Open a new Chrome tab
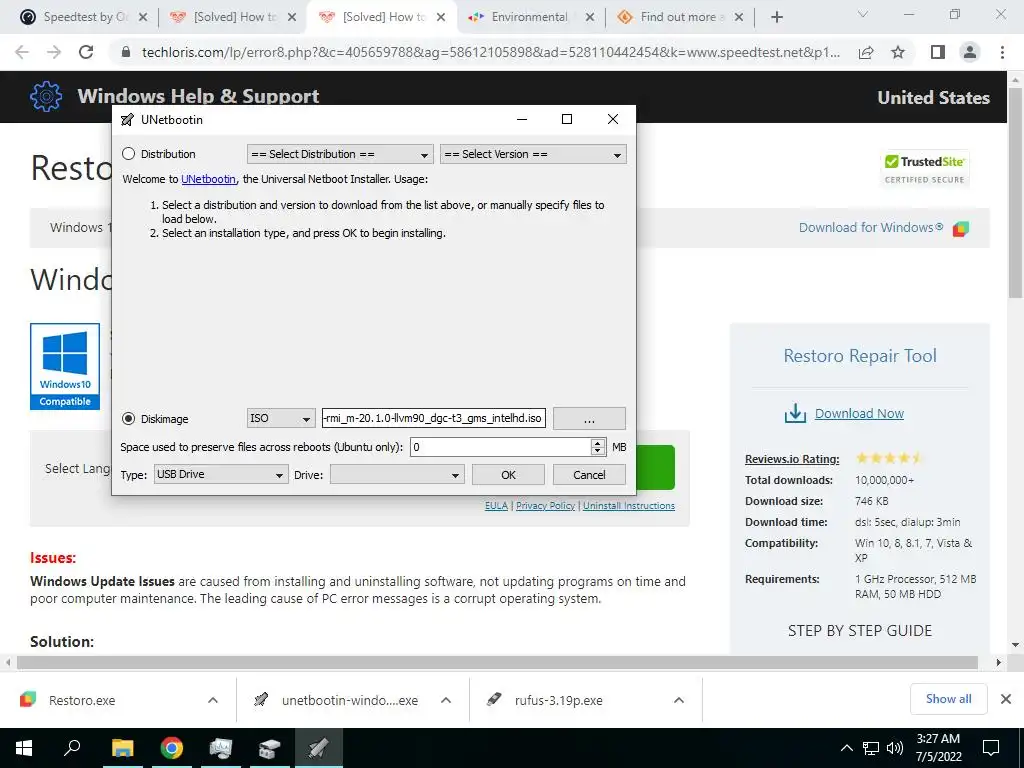 [x=776, y=17]
